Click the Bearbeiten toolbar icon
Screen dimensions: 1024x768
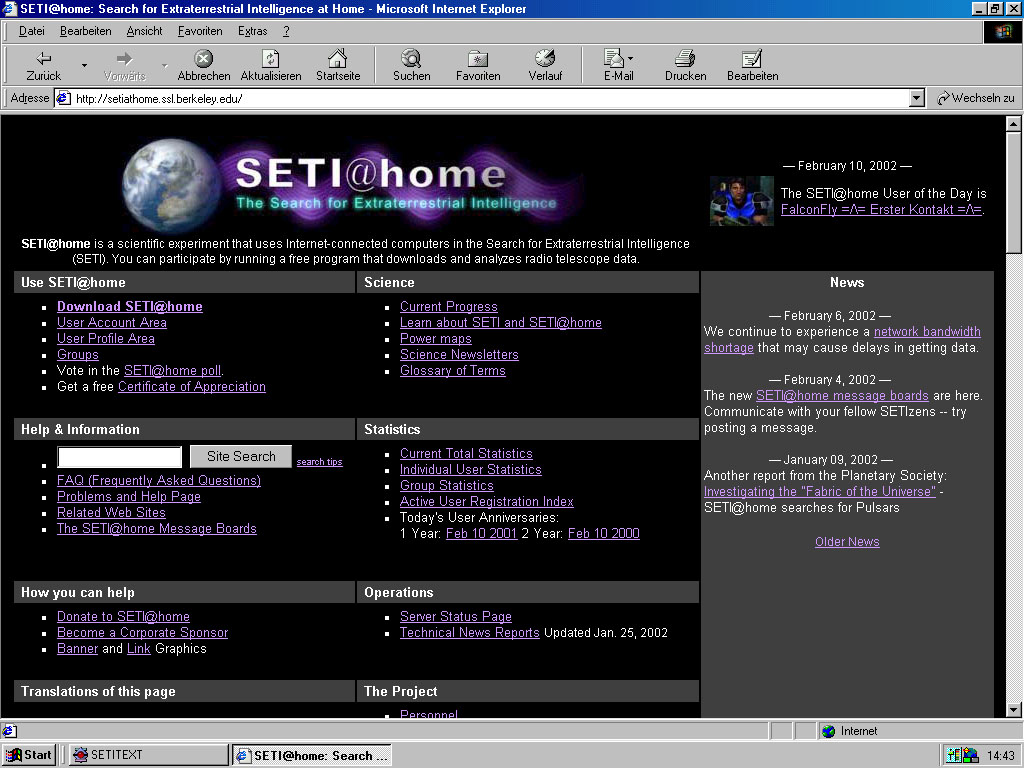752,59
